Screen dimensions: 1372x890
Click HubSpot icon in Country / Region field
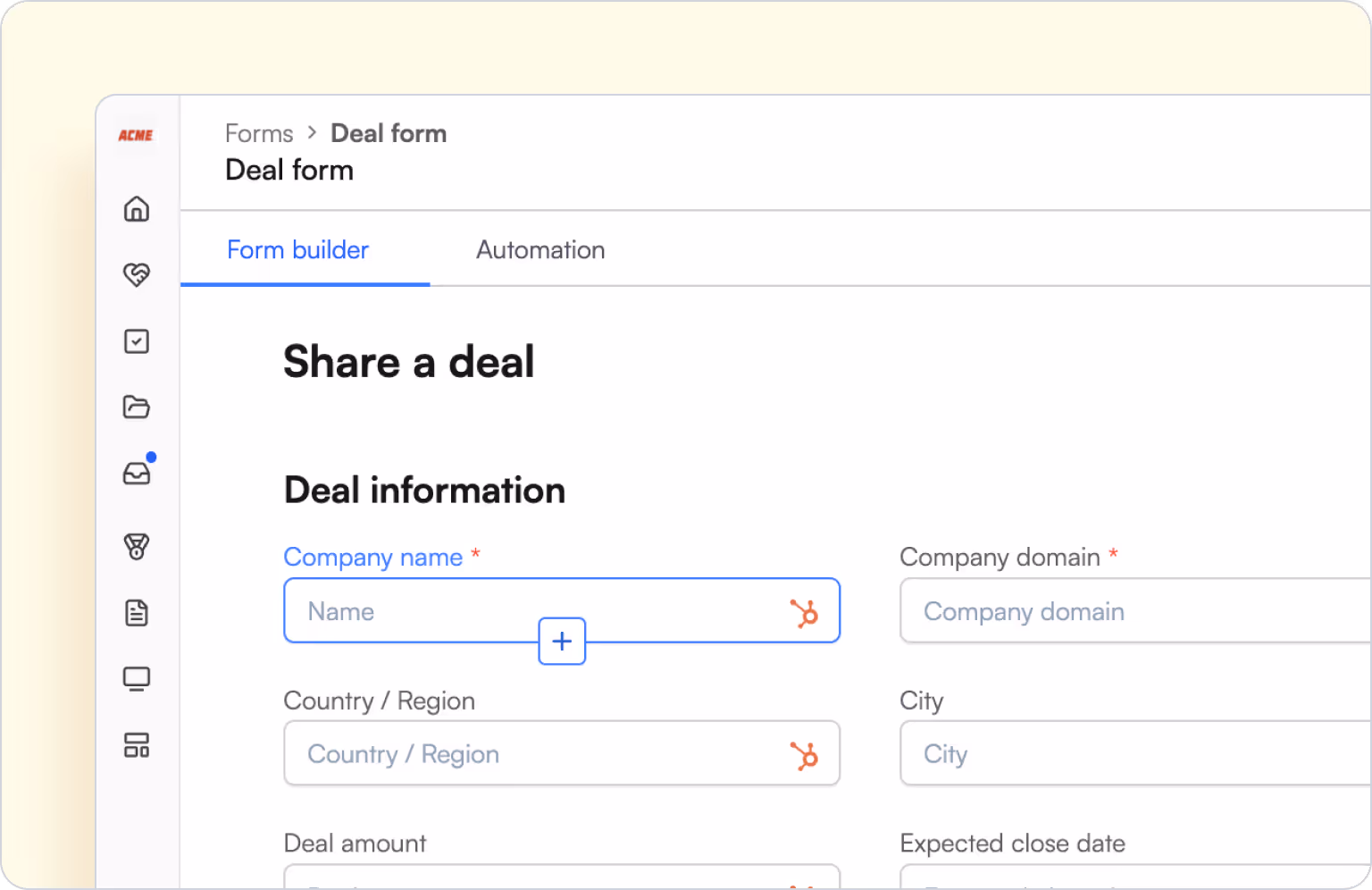(804, 756)
